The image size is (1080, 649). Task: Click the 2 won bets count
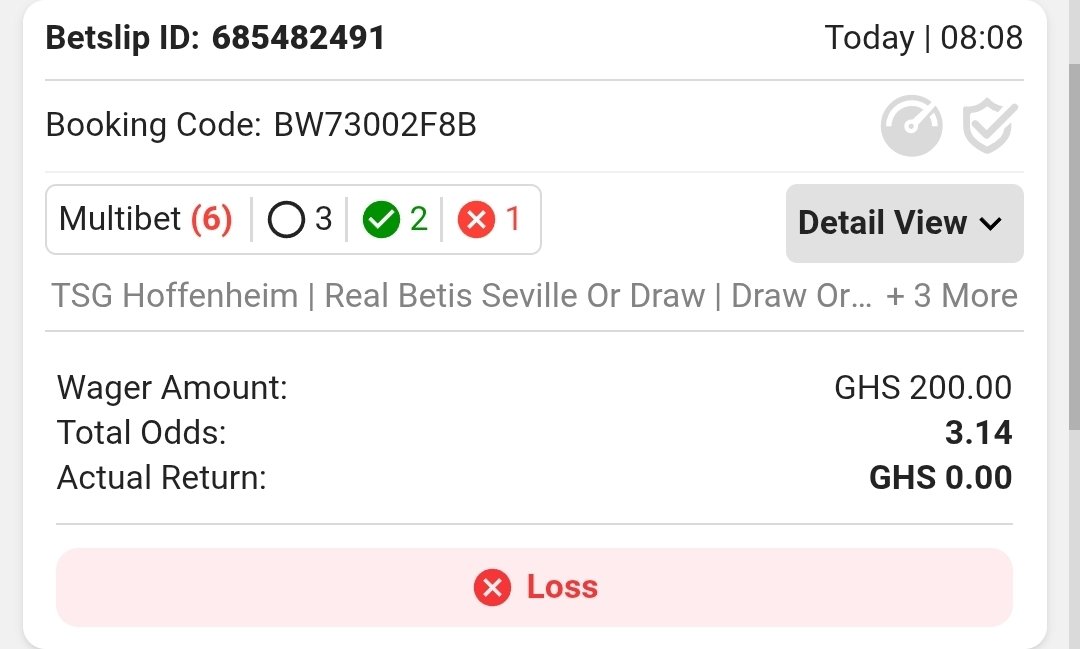[419, 219]
